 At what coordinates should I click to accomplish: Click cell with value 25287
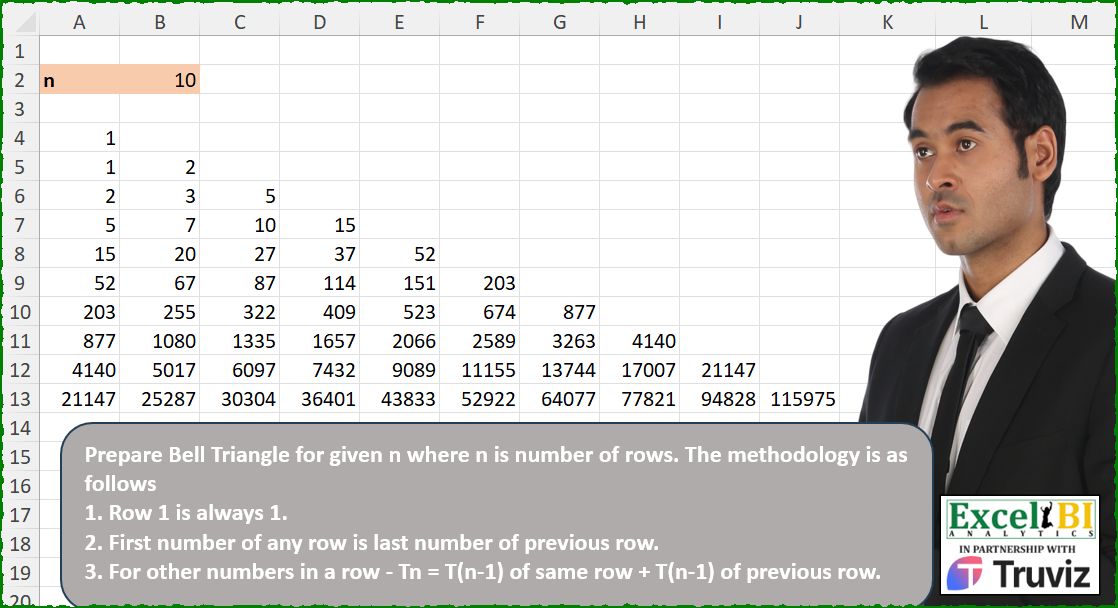click(160, 398)
